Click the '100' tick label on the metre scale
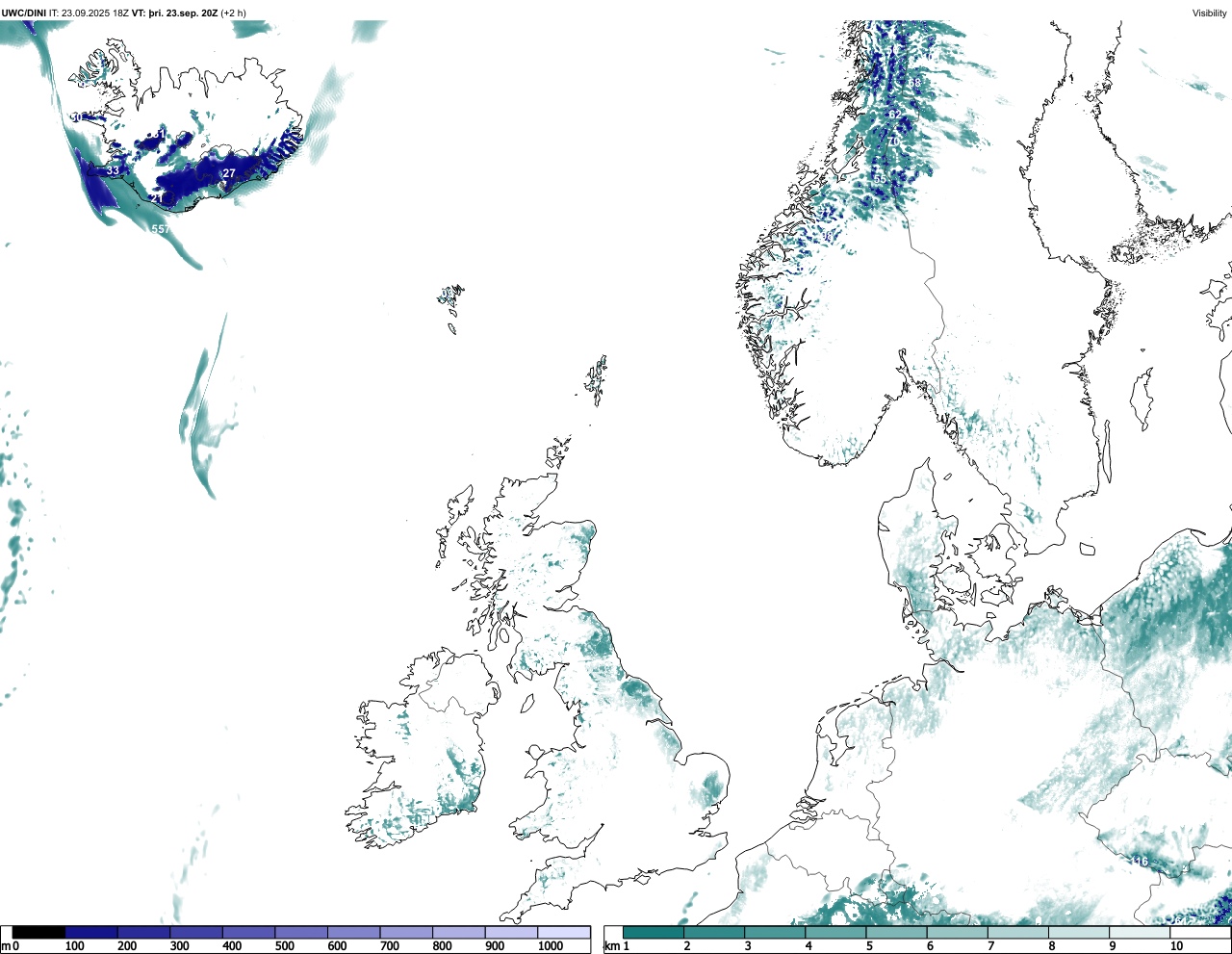 coord(74,946)
